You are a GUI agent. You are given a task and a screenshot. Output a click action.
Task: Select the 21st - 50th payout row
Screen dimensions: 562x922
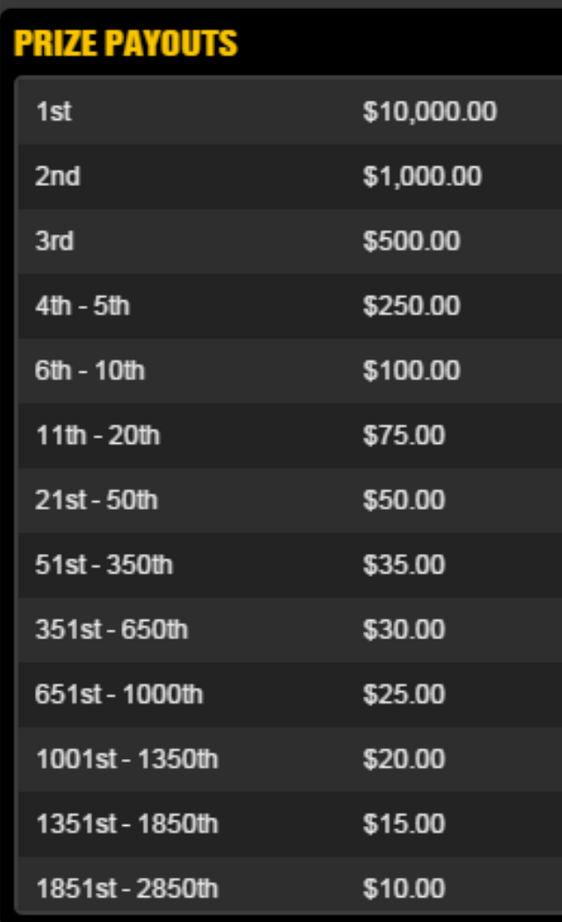[x=290, y=500]
